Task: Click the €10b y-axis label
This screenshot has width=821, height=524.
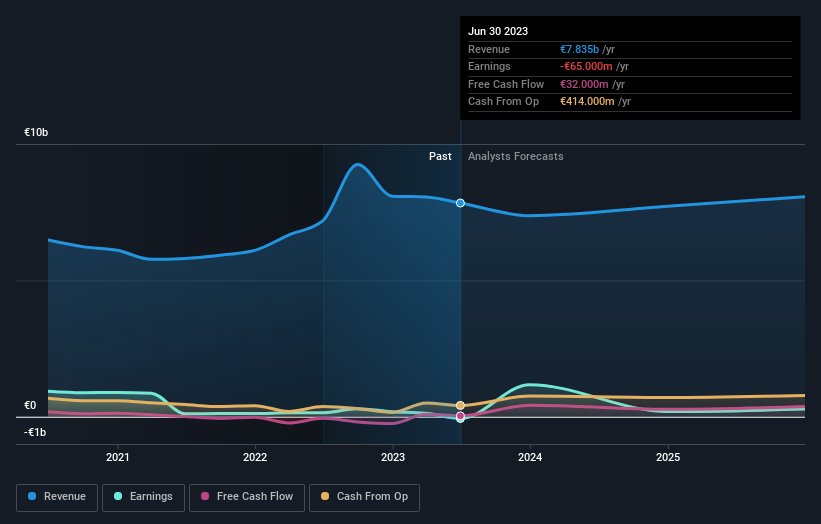Action: click(36, 132)
